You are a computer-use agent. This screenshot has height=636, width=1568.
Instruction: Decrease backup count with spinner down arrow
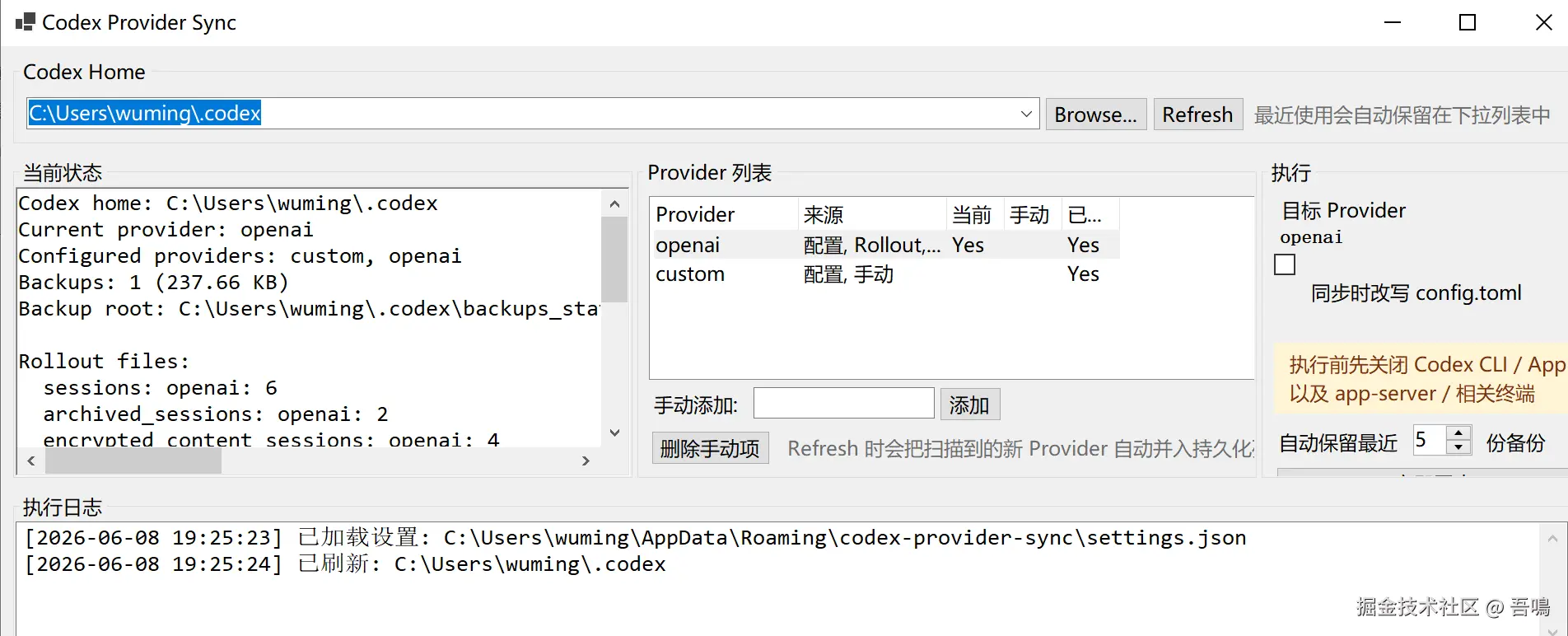point(1458,447)
